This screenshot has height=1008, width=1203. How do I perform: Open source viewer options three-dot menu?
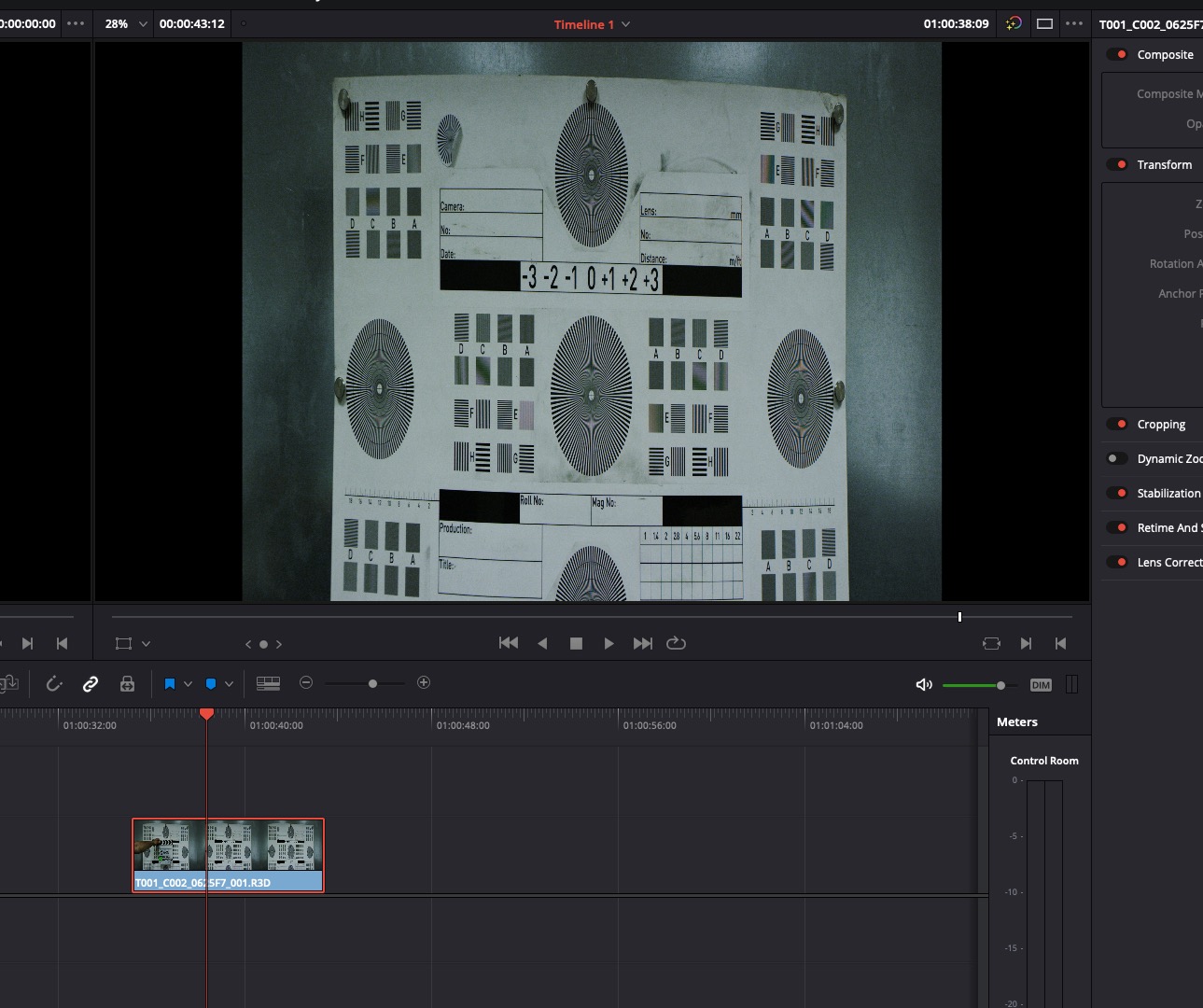coord(76,24)
